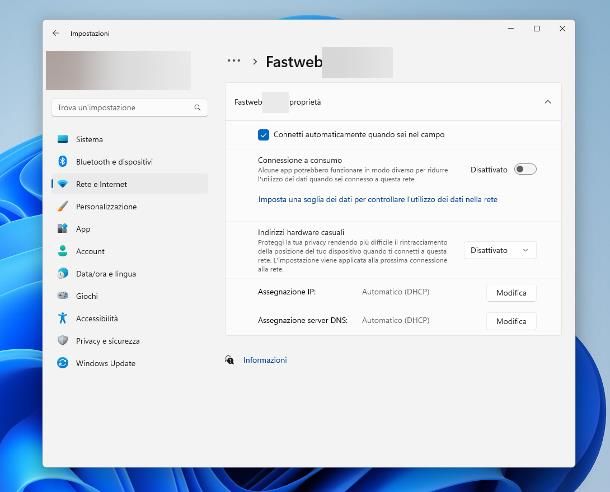
Task: Click Modifica for Assegnazione IP
Action: (511, 293)
